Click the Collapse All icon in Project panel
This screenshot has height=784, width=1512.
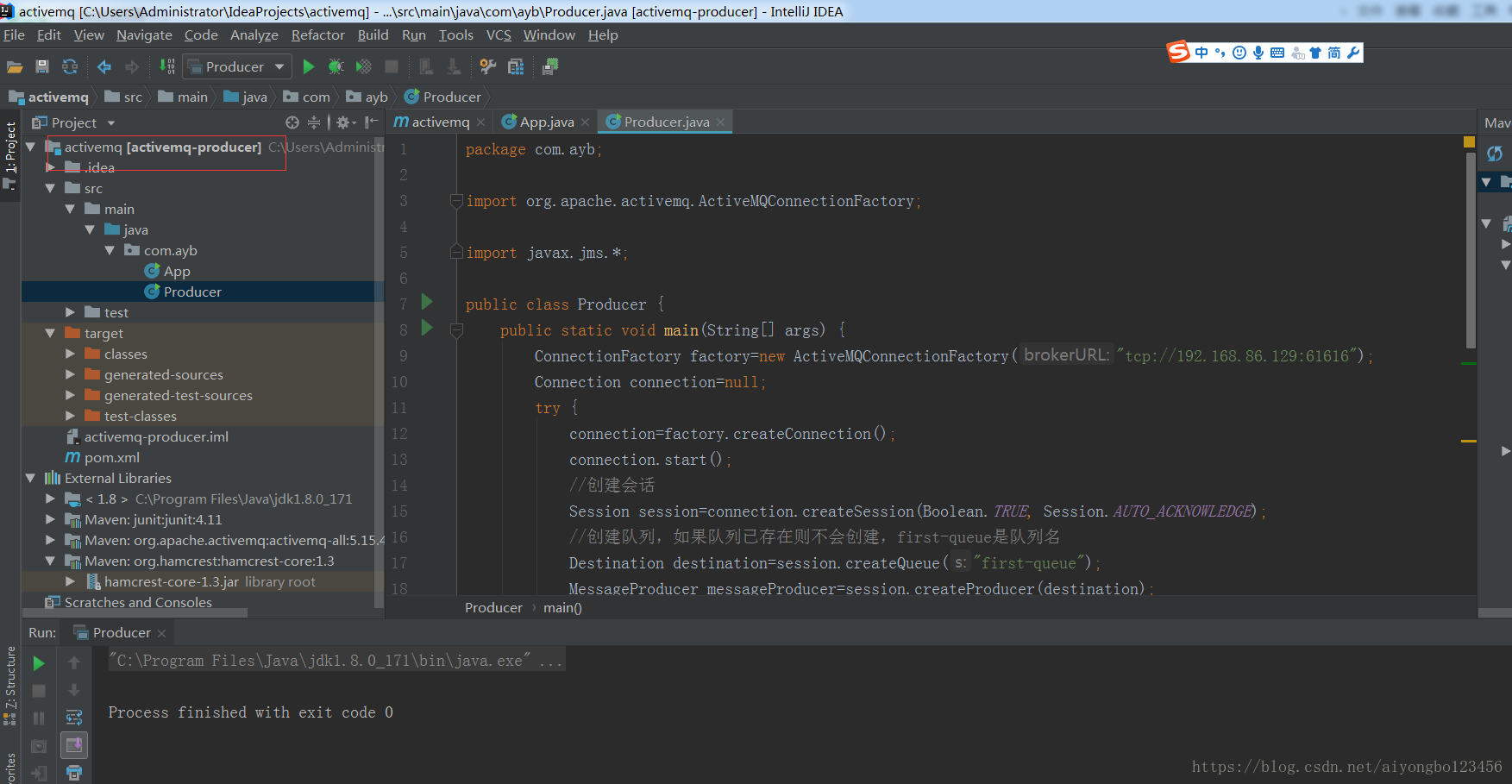(x=314, y=122)
